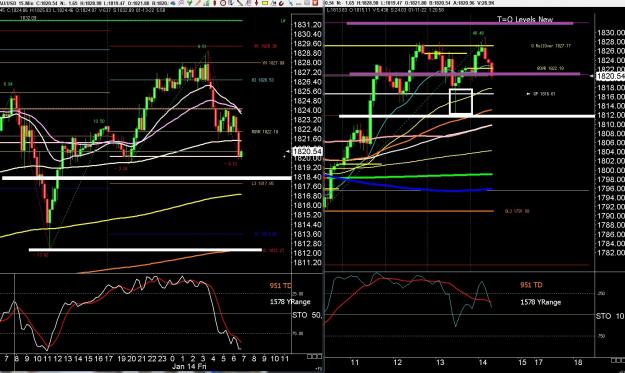
Task: Select the 1820.54 price marker on right chart axis
Action: coord(610,76)
